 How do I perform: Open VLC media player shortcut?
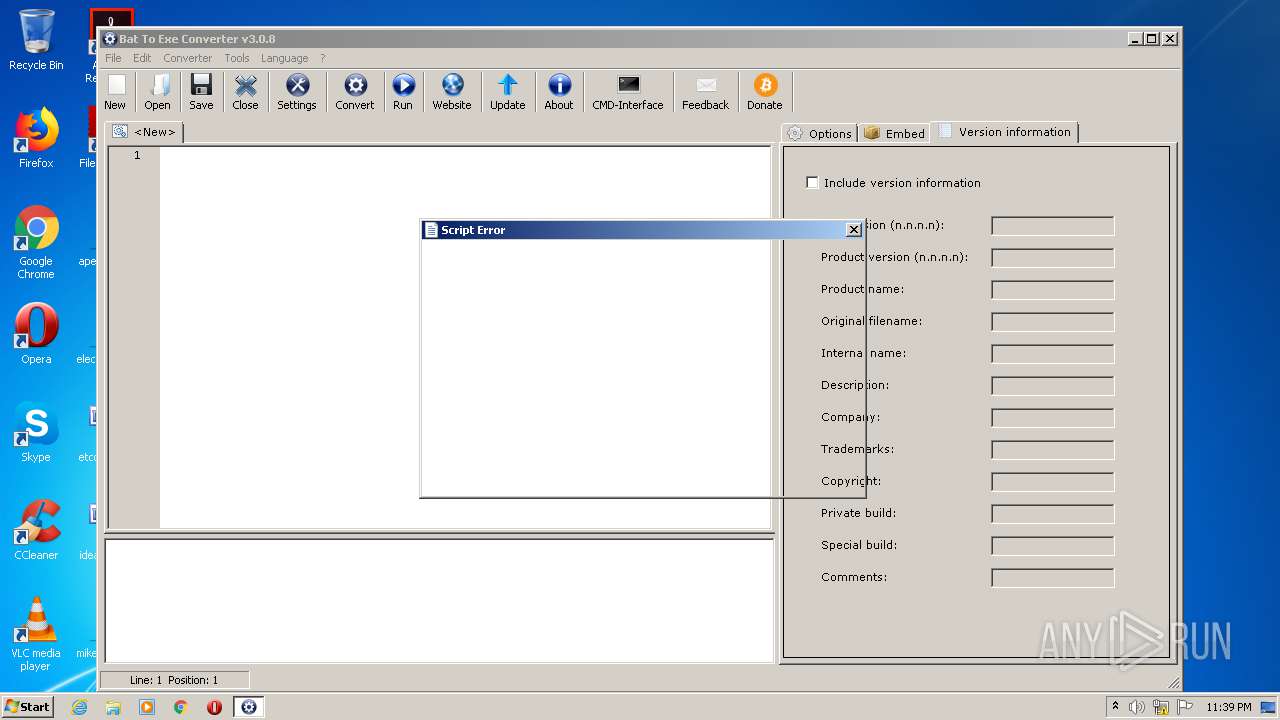coord(36,633)
